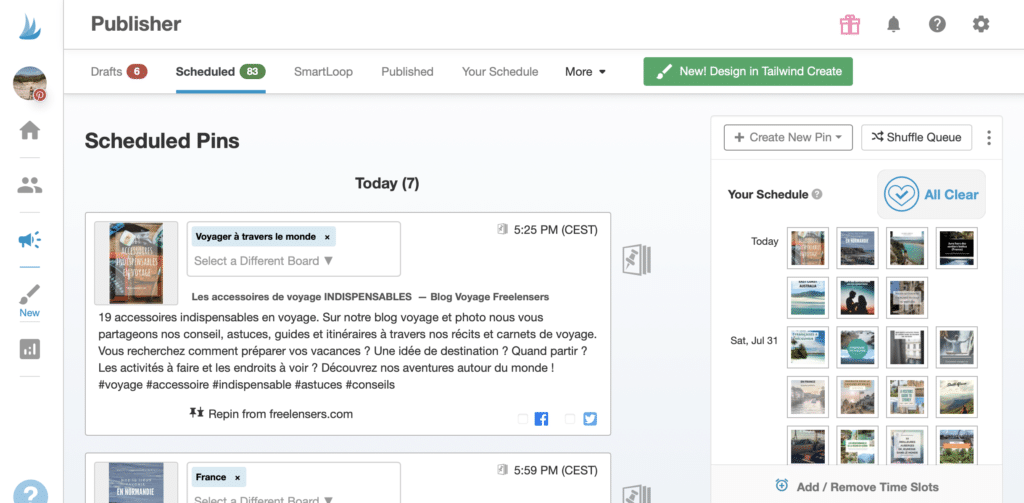Image resolution: width=1024 pixels, height=503 pixels.
Task: Open Select a Different Board on the first pin
Action: click(264, 261)
